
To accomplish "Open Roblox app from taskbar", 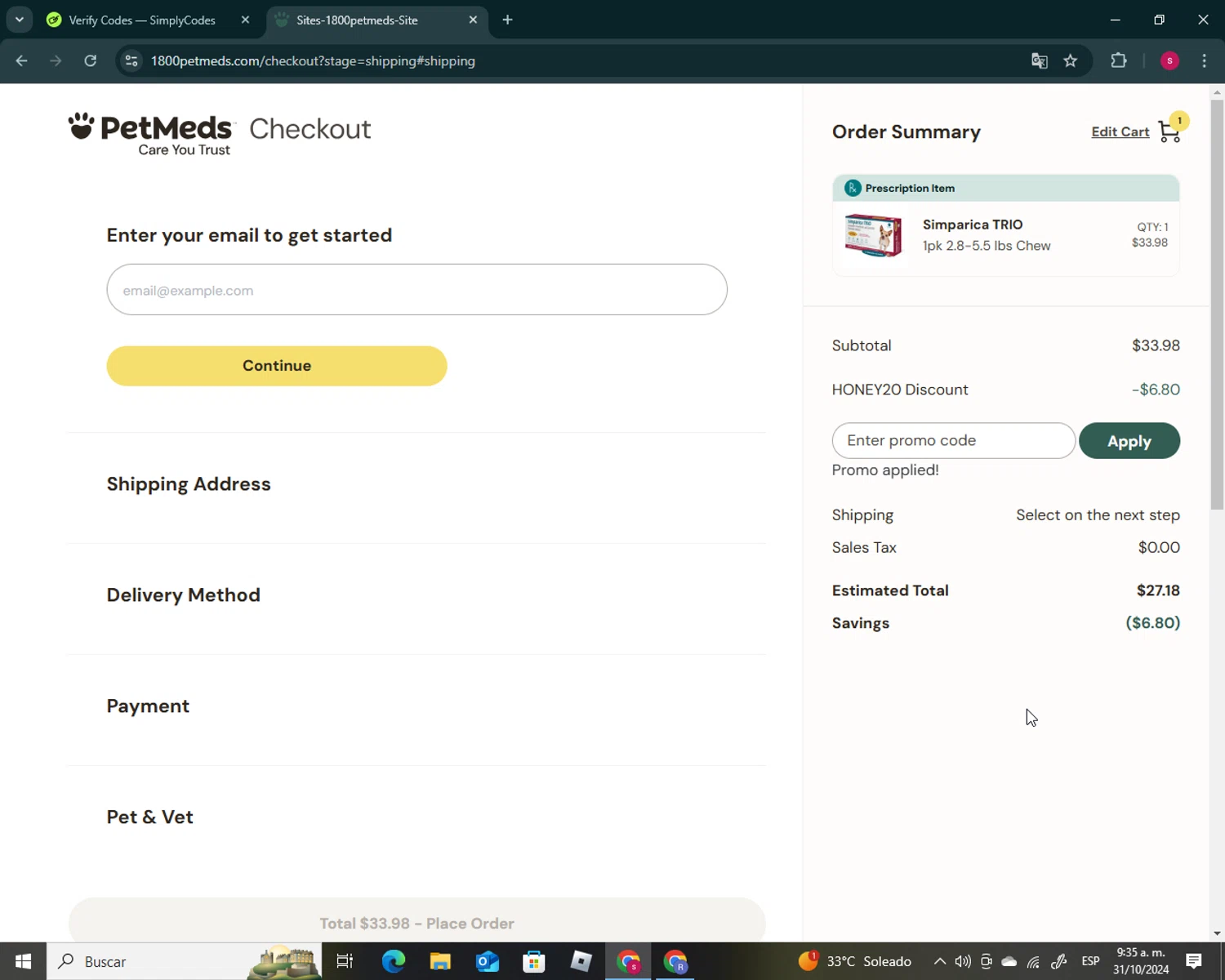I will pos(581,961).
